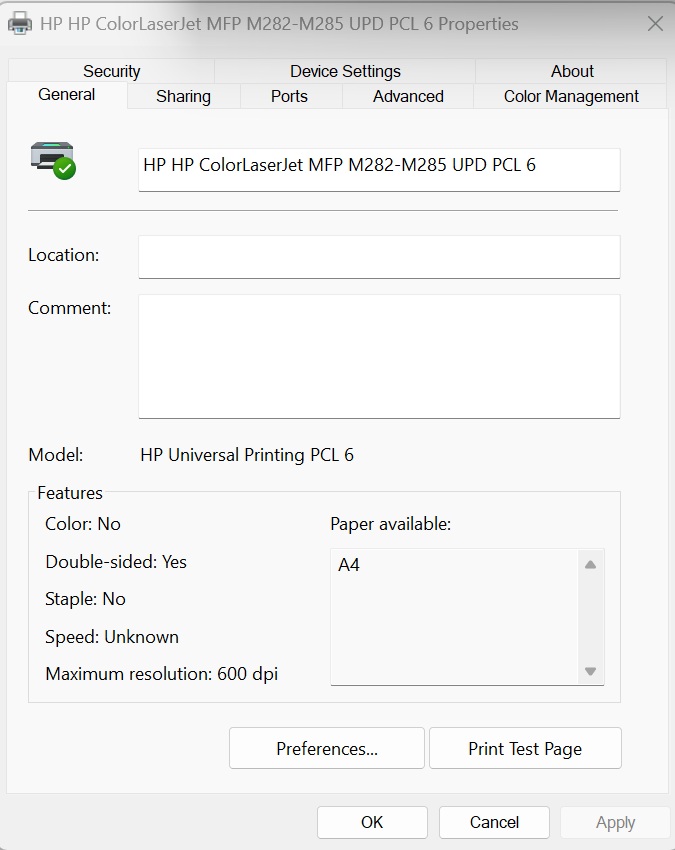Click the printer status icon with green checkmark
Screen dimensions: 675x850
53,160
